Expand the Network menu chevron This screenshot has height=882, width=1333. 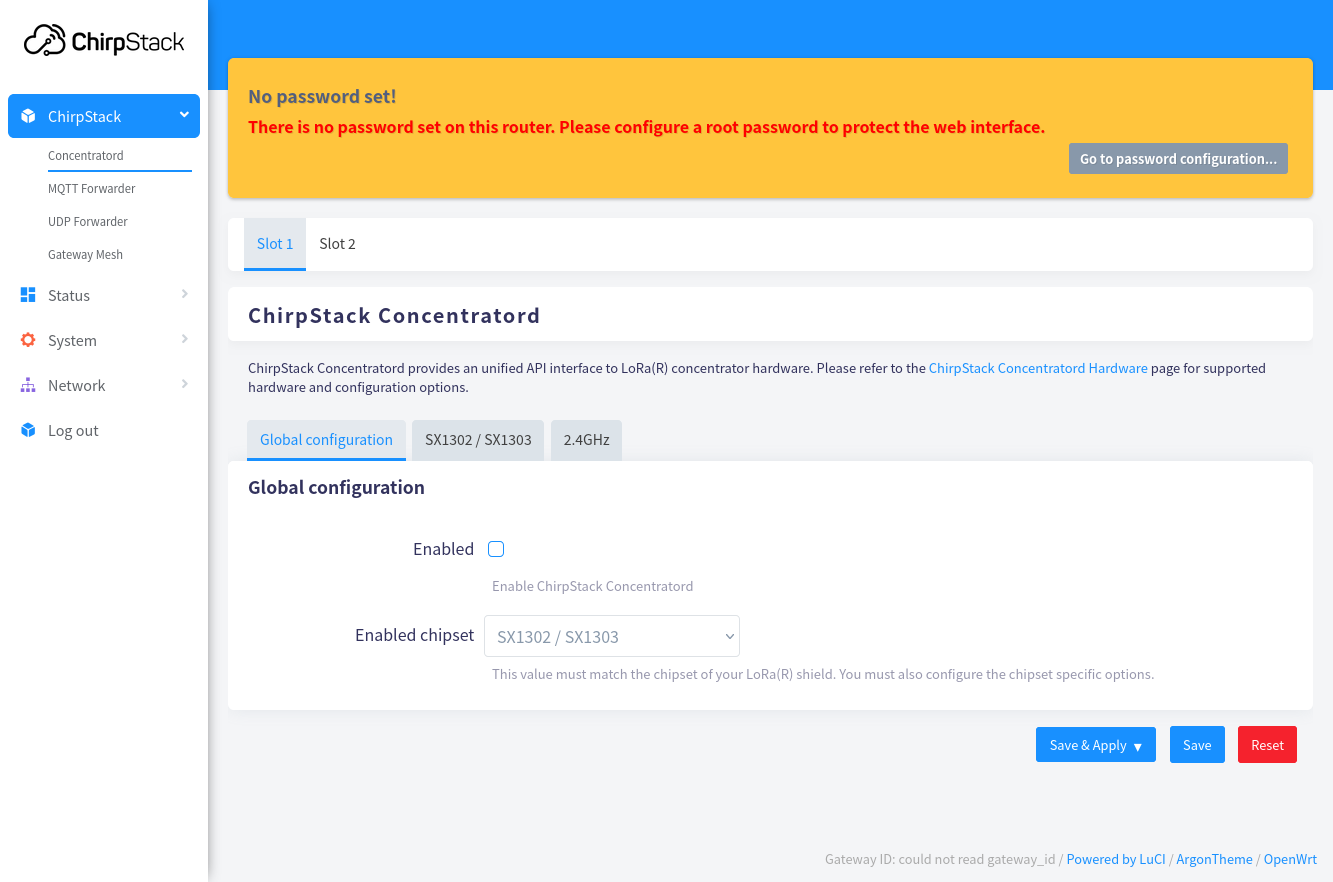pyautogui.click(x=185, y=384)
